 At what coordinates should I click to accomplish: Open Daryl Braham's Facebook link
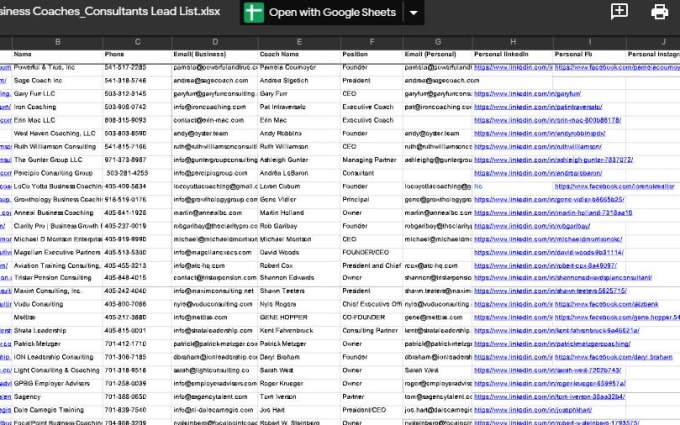coord(614,357)
